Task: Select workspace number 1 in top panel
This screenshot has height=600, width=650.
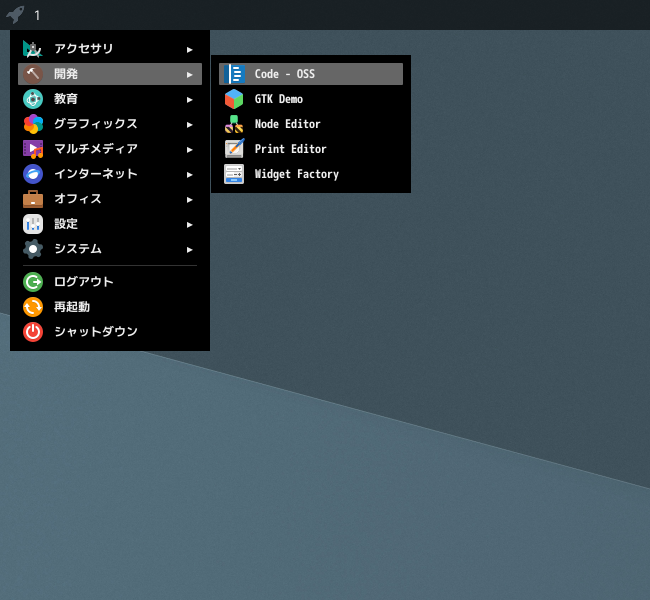Action: click(x=37, y=16)
